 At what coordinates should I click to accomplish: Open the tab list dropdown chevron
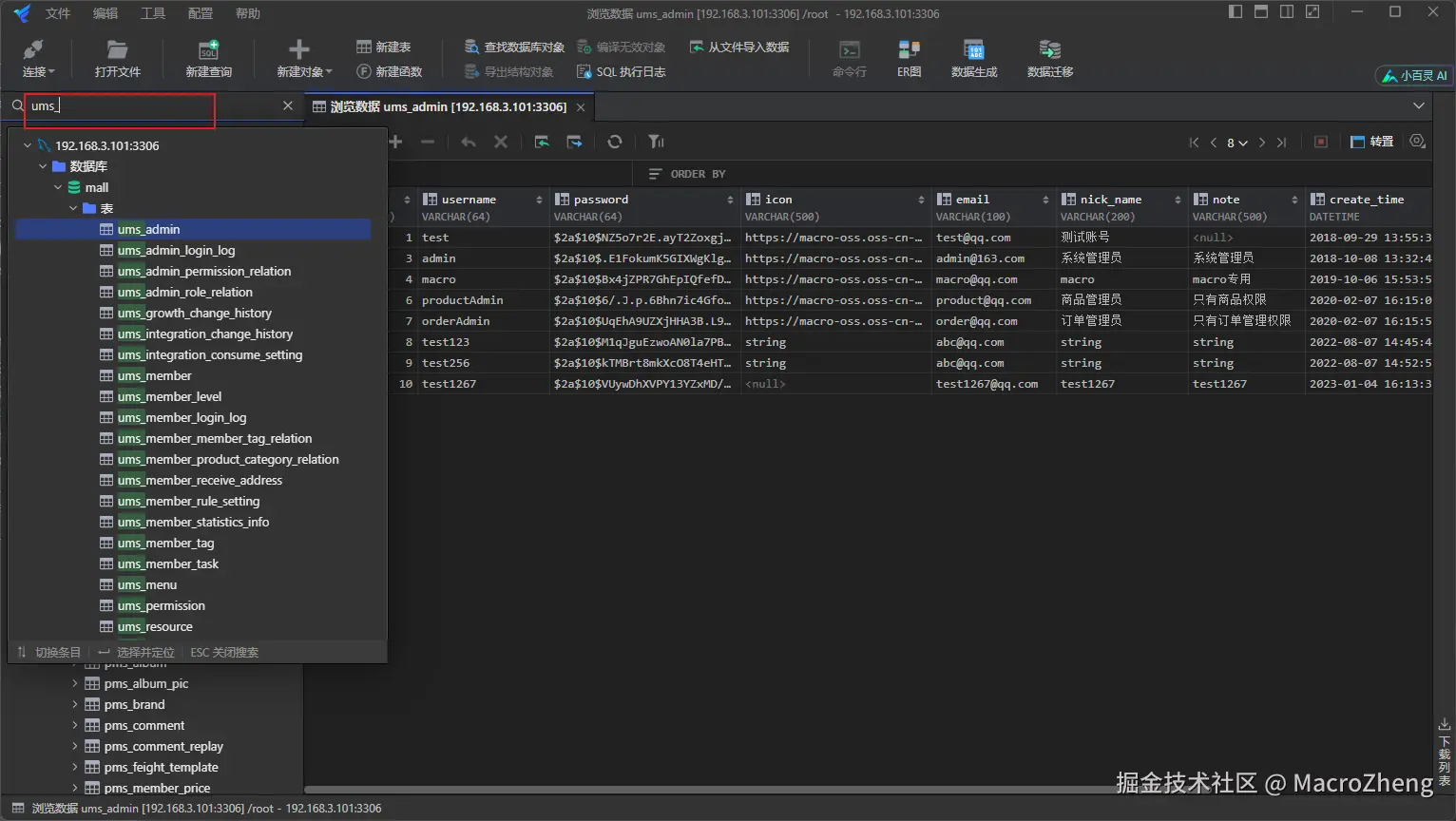coord(1419,105)
